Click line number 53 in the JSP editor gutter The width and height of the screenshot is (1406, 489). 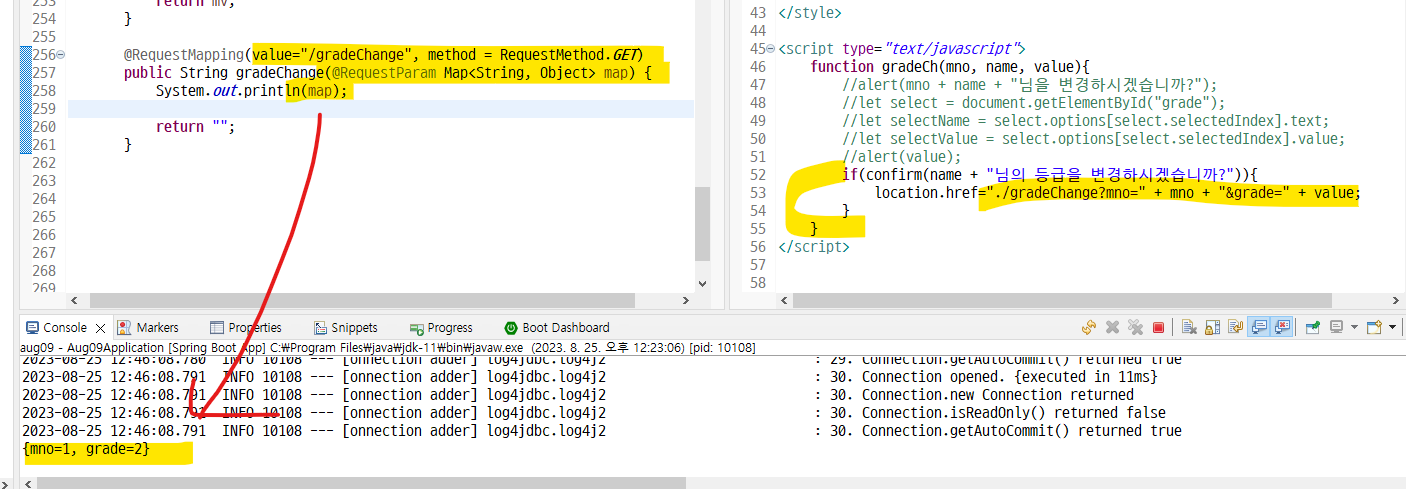pos(757,193)
